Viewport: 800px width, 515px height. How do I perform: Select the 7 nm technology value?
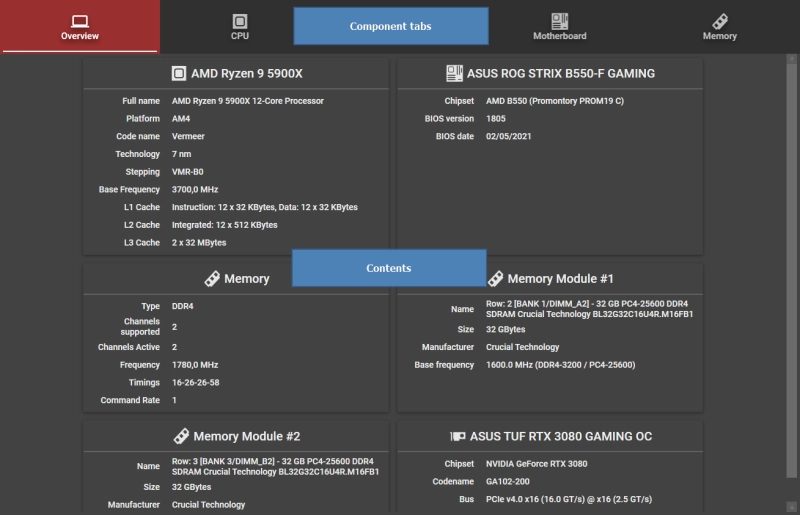(181, 154)
